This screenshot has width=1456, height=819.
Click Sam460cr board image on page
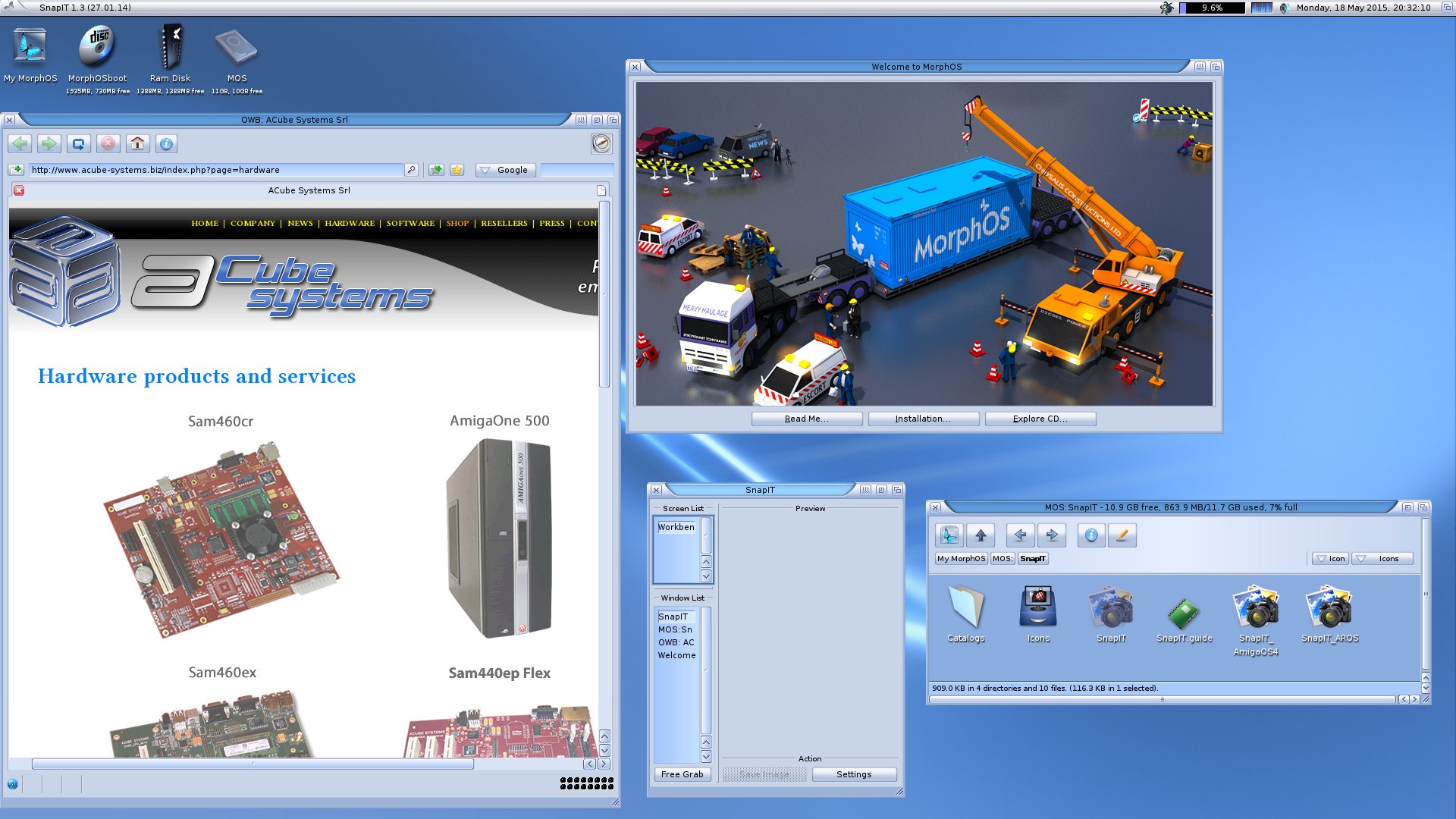click(221, 541)
